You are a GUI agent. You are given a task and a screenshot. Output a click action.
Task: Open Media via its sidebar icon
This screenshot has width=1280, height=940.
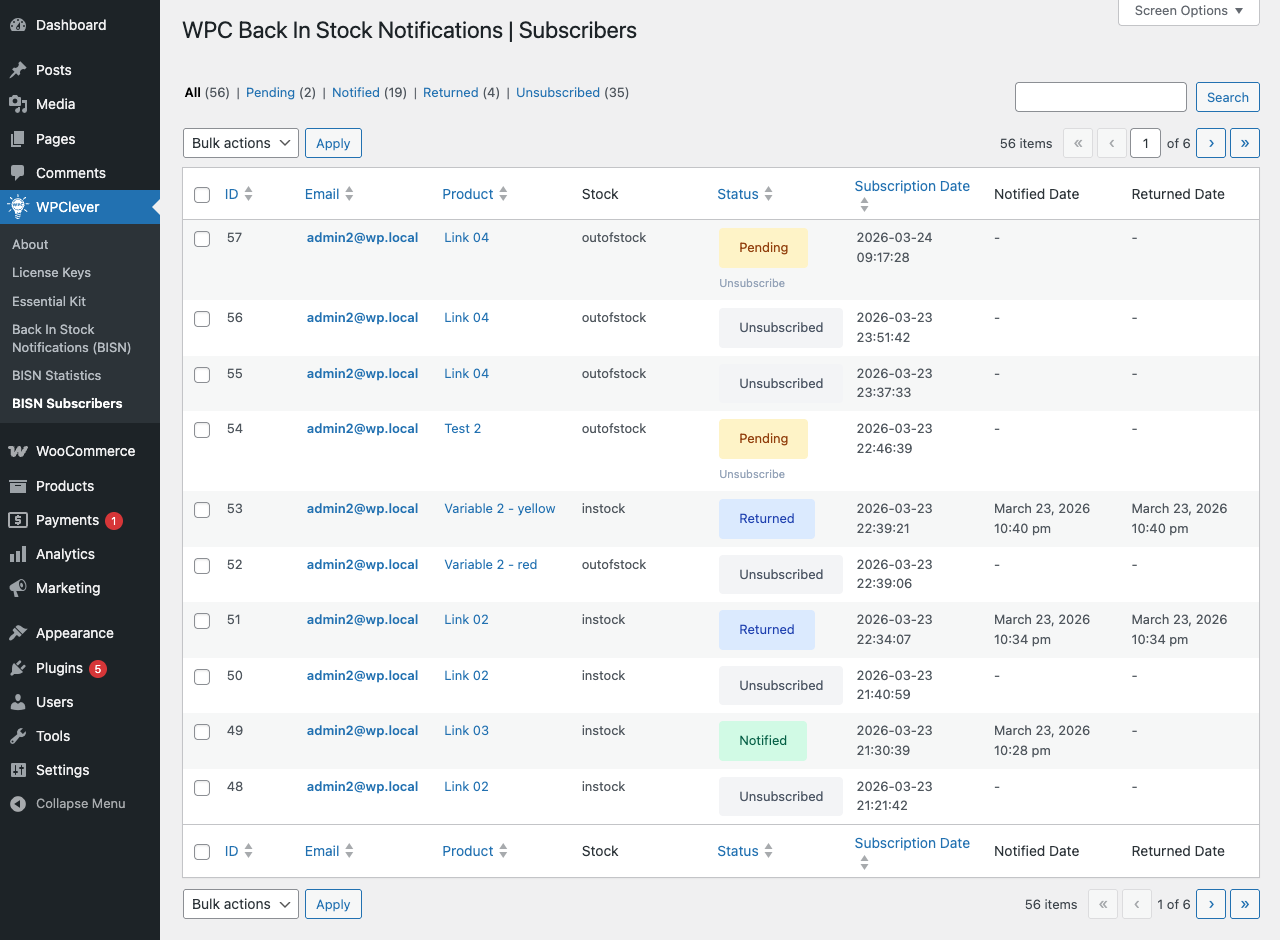click(x=18, y=104)
